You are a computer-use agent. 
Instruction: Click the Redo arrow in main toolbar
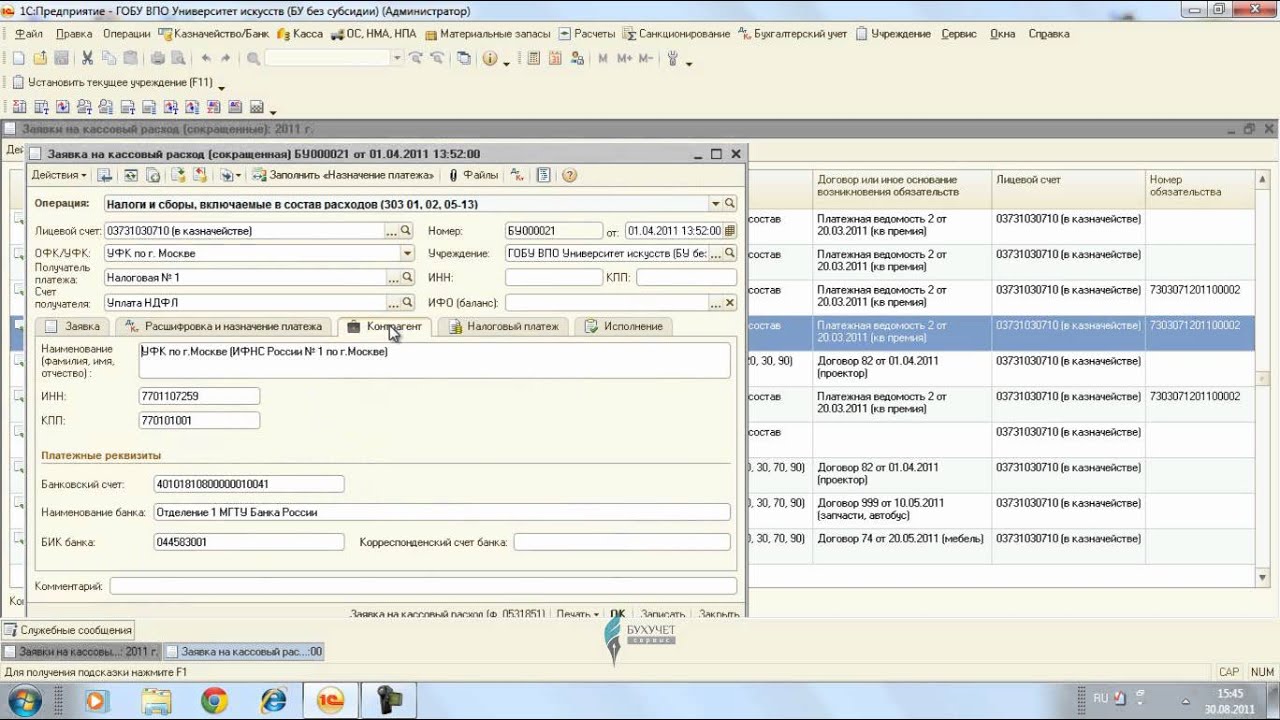pos(226,58)
